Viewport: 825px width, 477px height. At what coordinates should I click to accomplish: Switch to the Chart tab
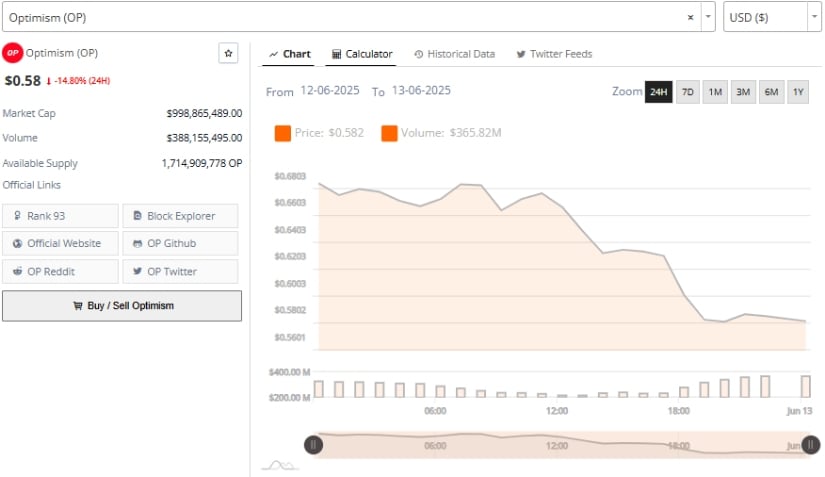(289, 54)
